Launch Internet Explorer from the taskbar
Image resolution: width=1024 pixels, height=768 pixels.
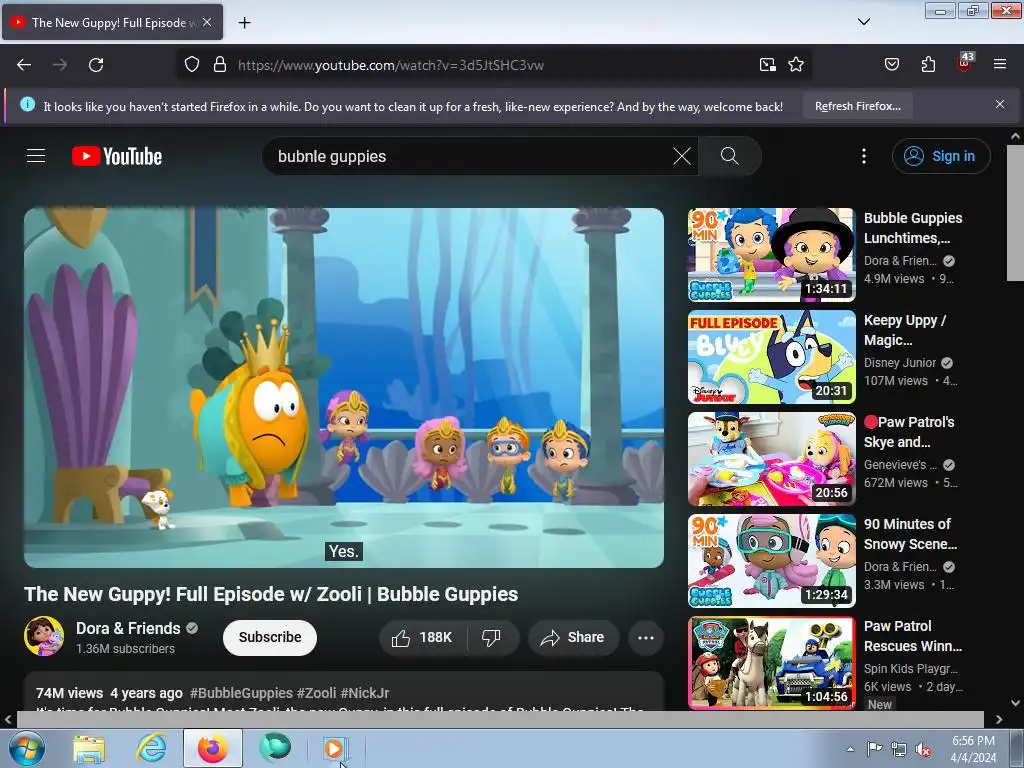[151, 748]
